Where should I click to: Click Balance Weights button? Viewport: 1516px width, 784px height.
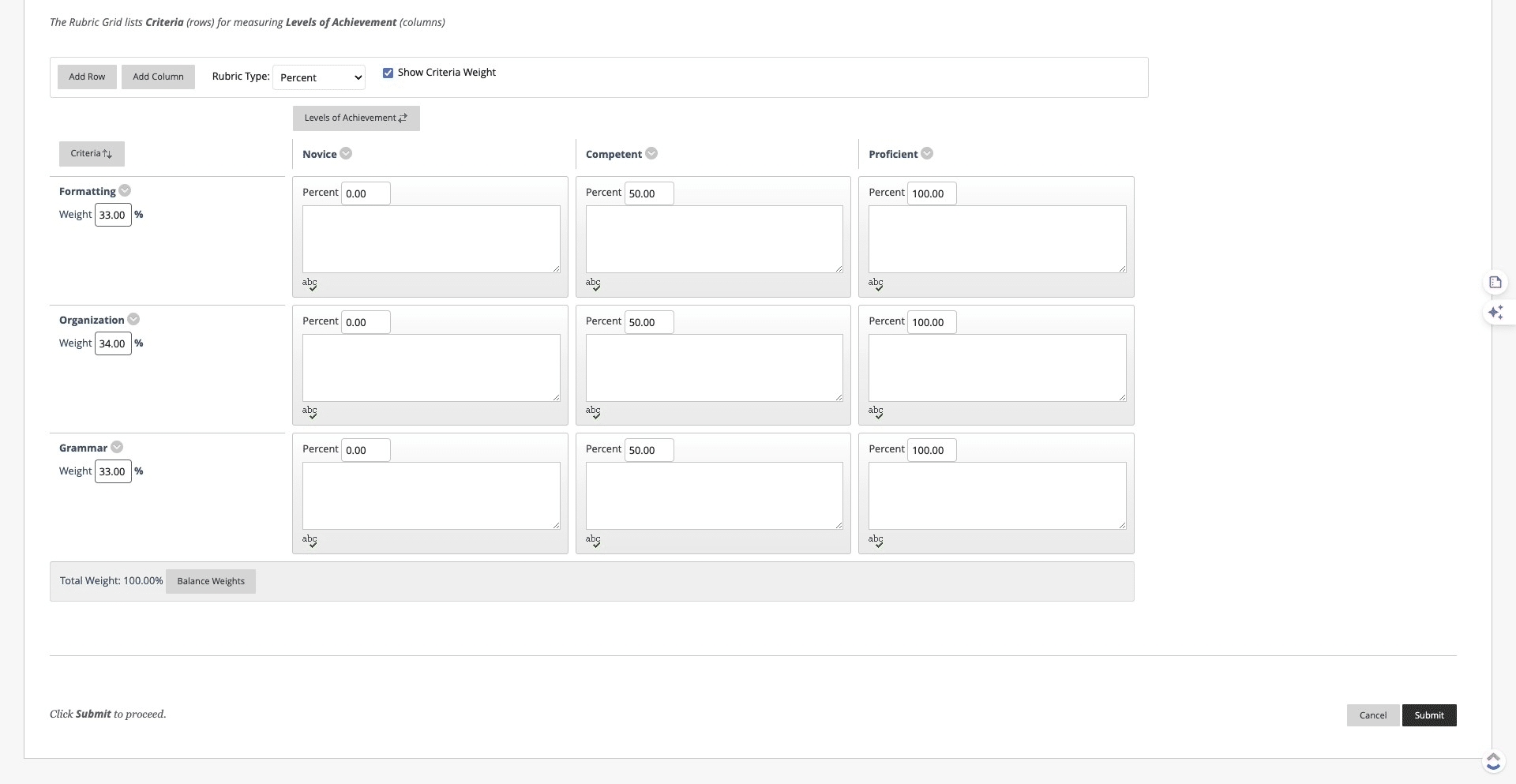[211, 582]
